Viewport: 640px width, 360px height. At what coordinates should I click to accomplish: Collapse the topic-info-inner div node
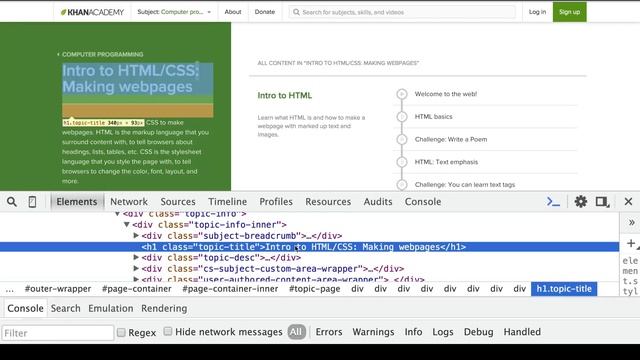(127, 224)
